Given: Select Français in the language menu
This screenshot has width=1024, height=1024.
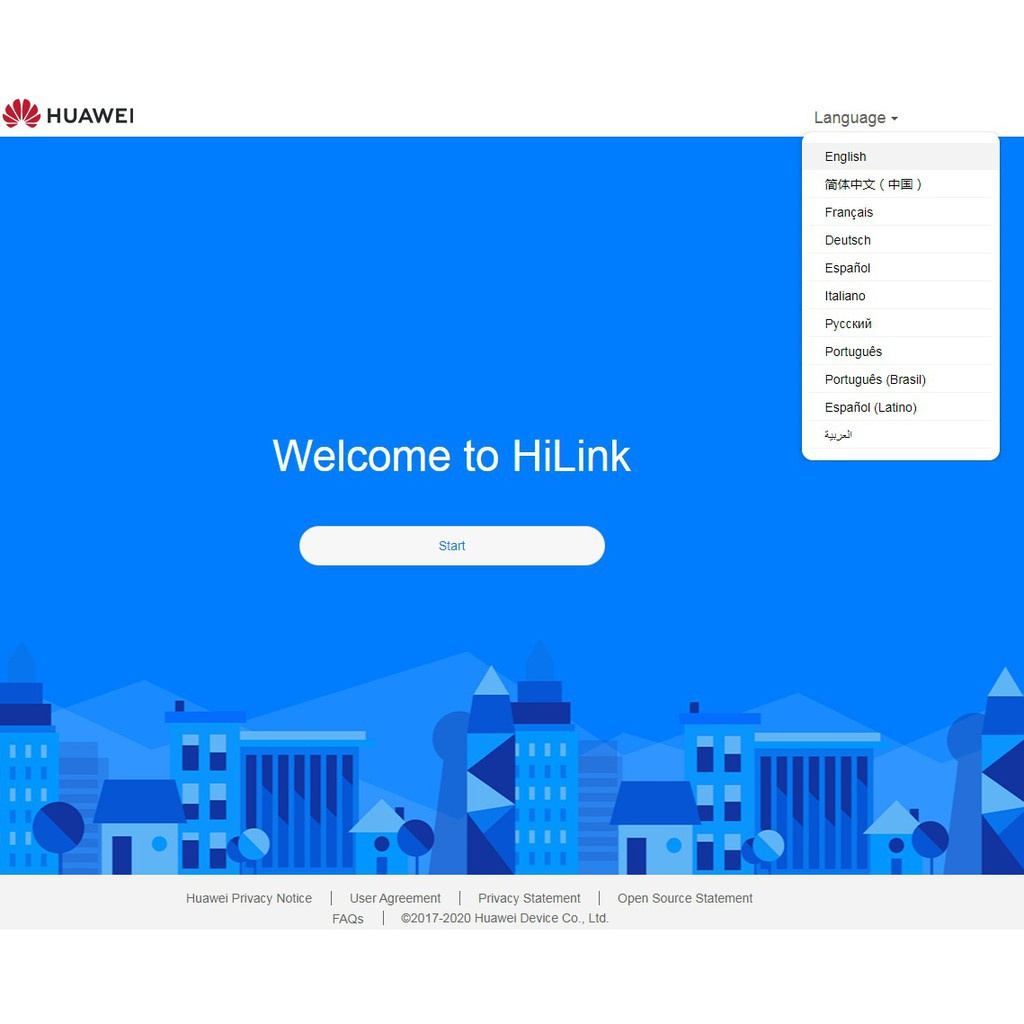Looking at the screenshot, I should (x=849, y=213).
